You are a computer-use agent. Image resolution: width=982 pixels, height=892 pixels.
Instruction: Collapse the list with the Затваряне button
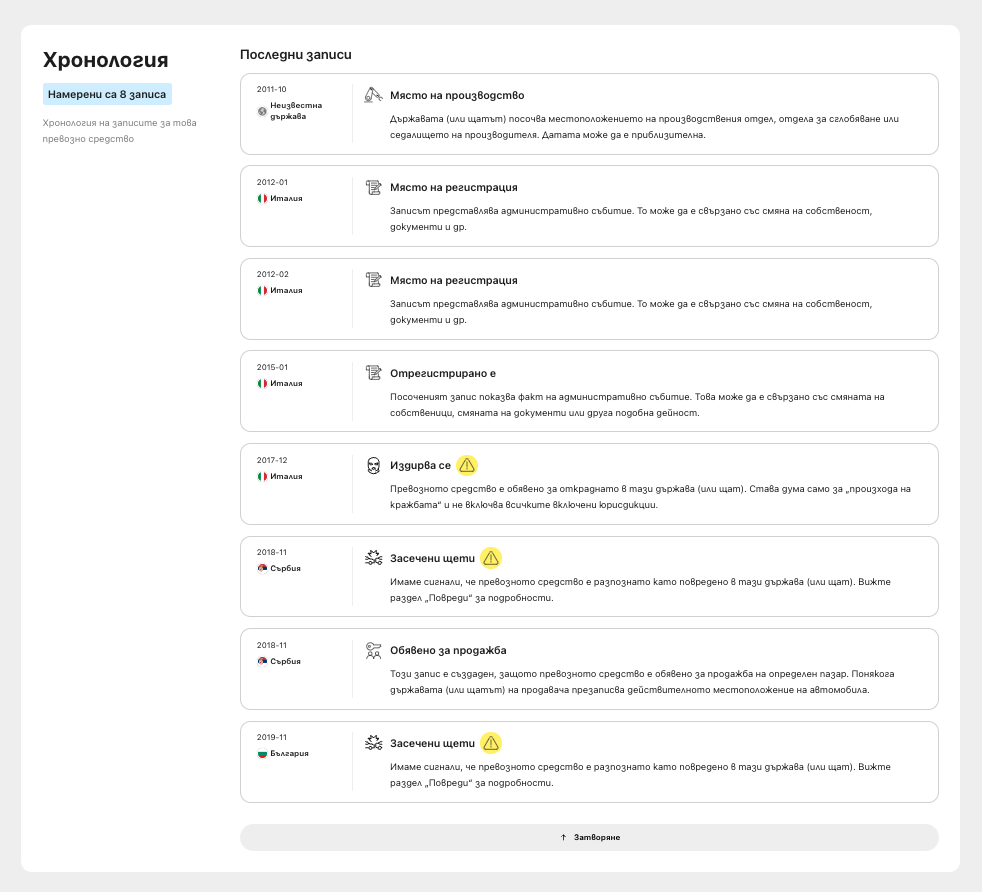(589, 838)
